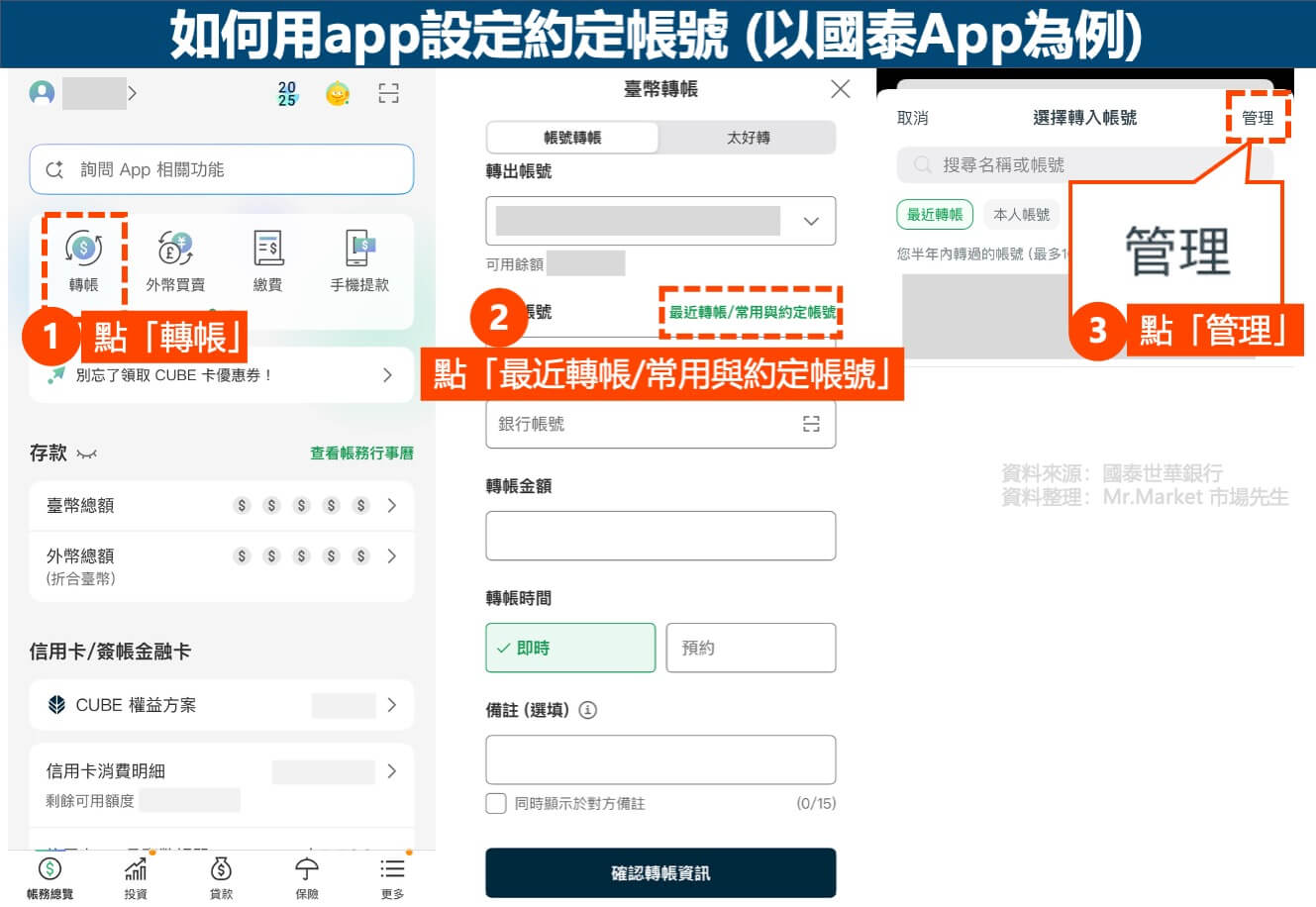Viewport: 1316px width, 907px height.
Task: Open the 轉出帳號 account dropdown
Action: pyautogui.click(x=813, y=220)
